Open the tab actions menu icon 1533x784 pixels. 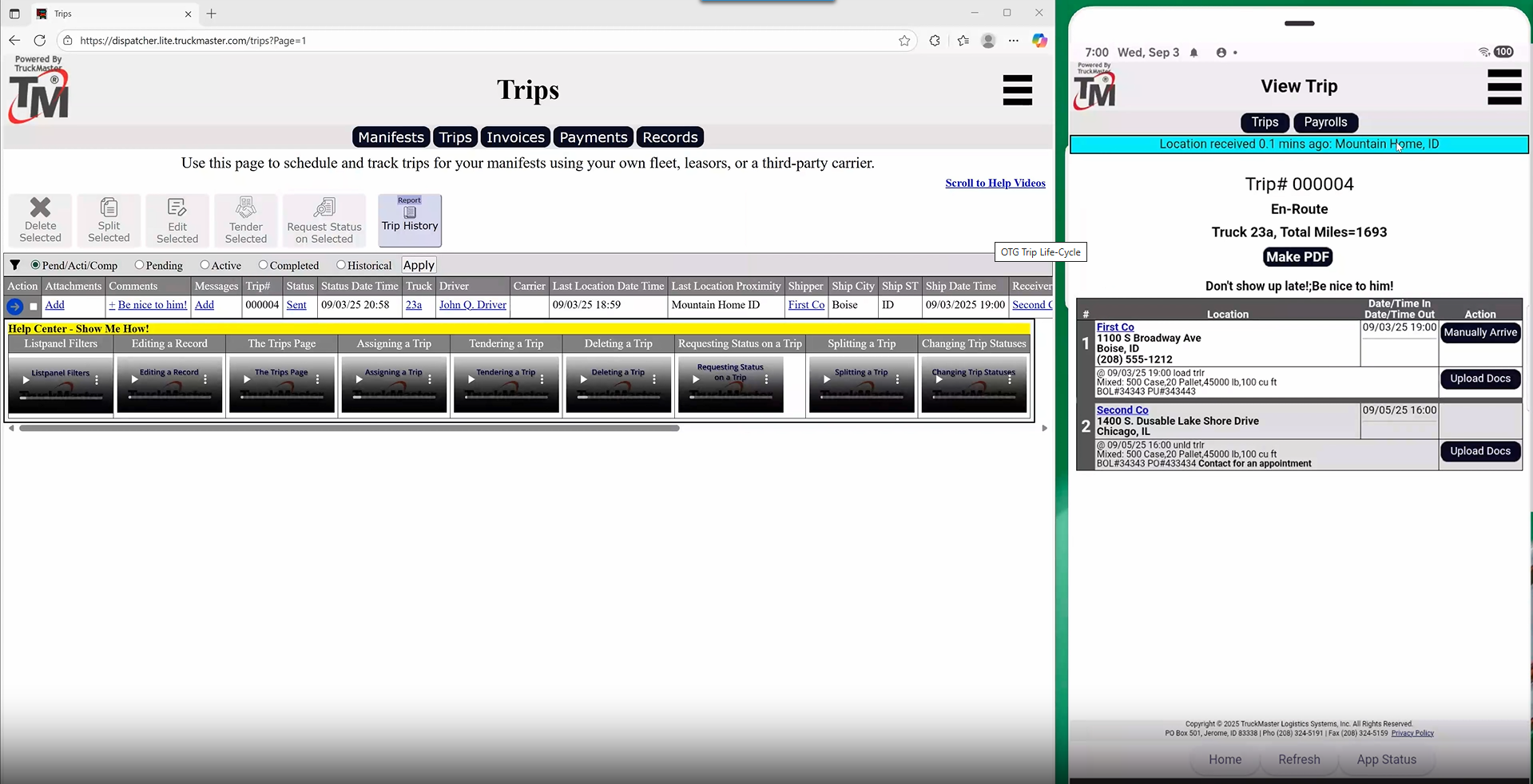[x=14, y=14]
